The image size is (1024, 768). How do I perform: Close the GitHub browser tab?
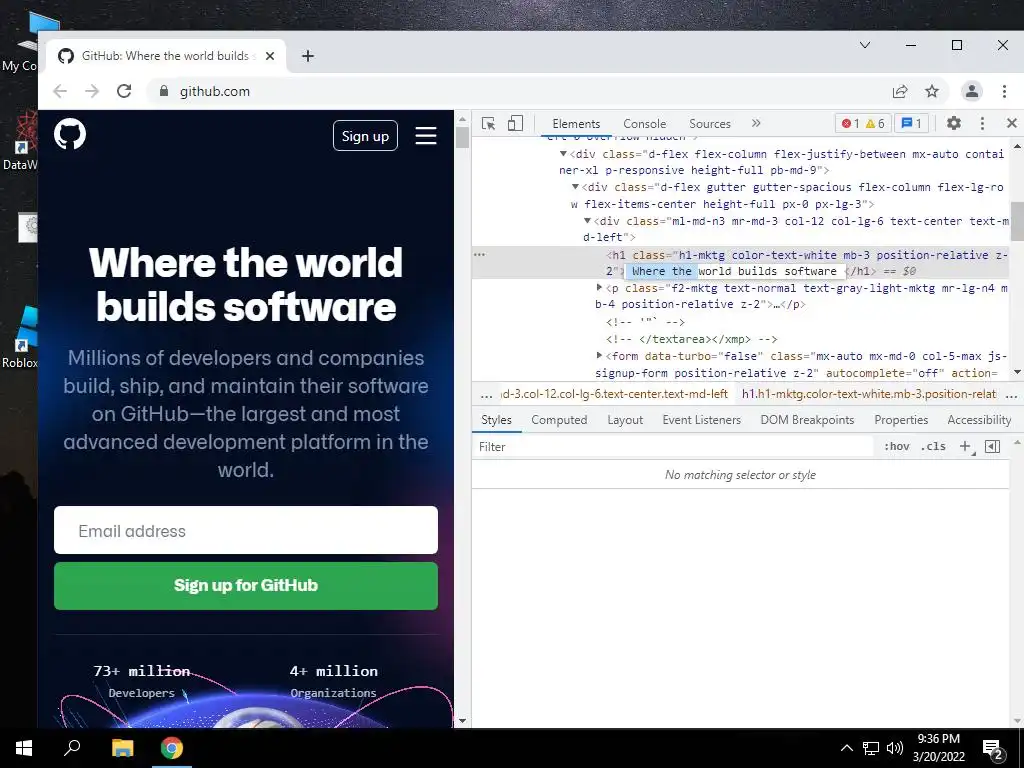pyautogui.click(x=270, y=56)
